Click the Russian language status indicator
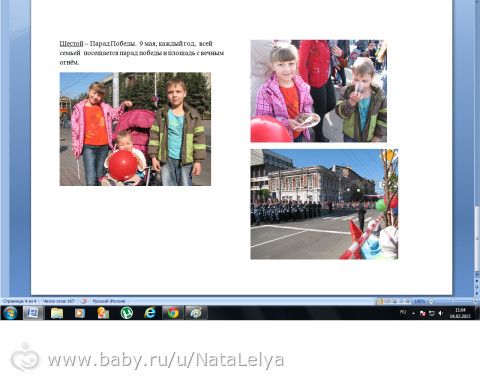Viewport: 480px width, 384px height. tap(109, 301)
